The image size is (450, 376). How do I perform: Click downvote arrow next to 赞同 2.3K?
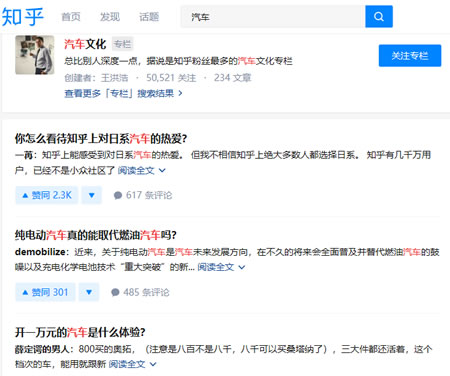coord(92,195)
